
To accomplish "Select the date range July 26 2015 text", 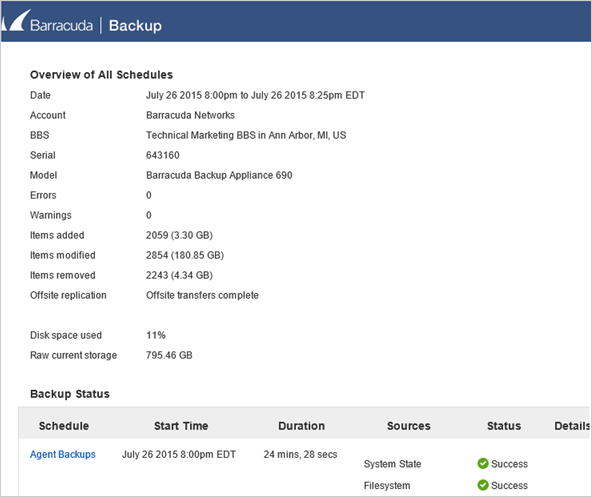I will (x=255, y=95).
